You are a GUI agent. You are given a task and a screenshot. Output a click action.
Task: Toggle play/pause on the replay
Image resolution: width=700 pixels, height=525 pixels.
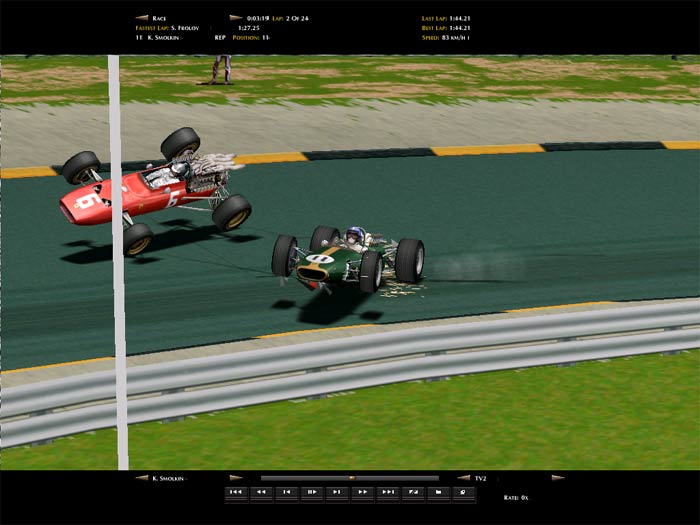(311, 492)
